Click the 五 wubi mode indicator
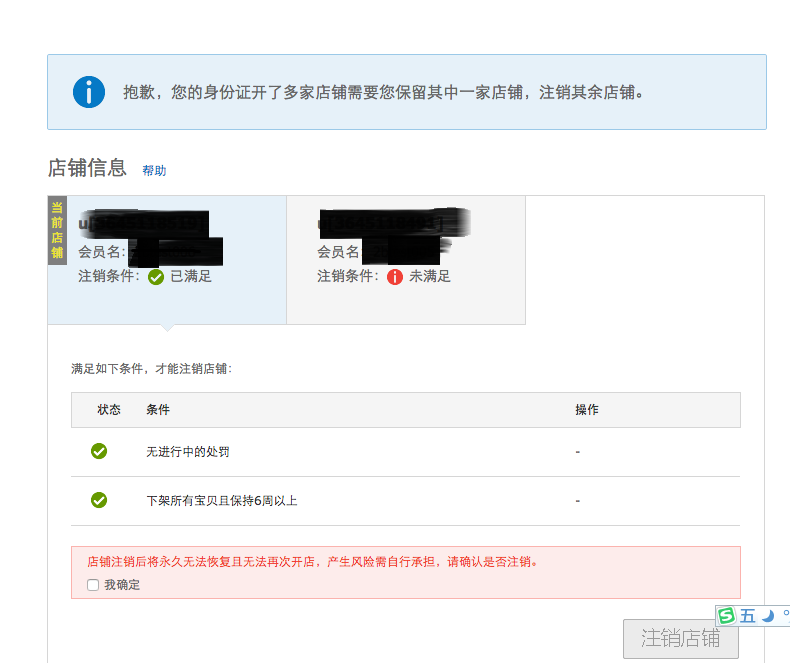 [x=748, y=616]
